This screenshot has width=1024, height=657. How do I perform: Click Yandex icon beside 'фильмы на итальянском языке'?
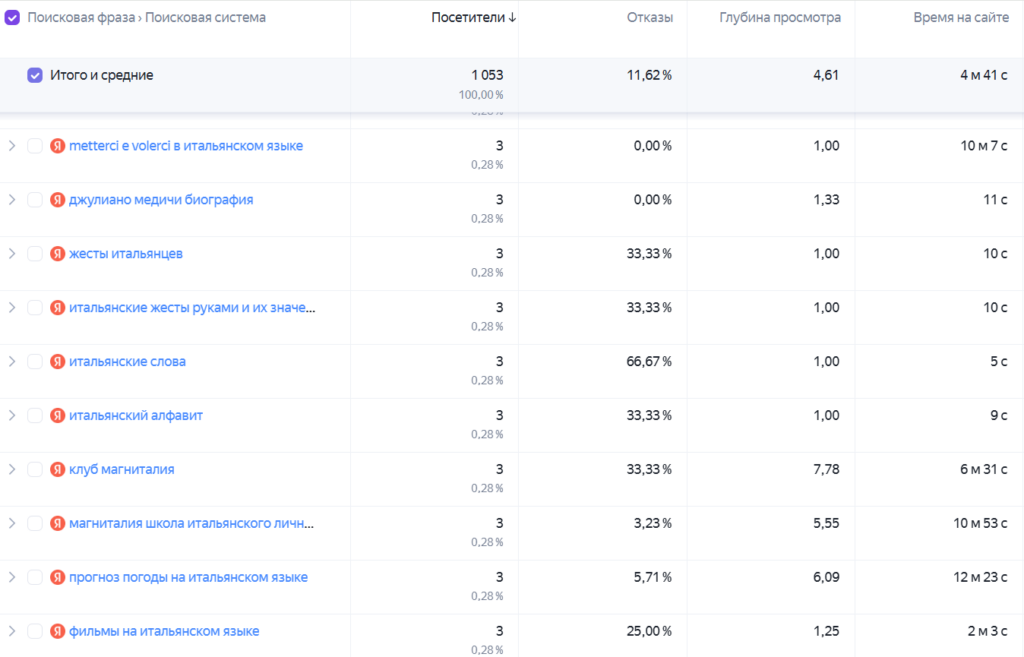(57, 631)
